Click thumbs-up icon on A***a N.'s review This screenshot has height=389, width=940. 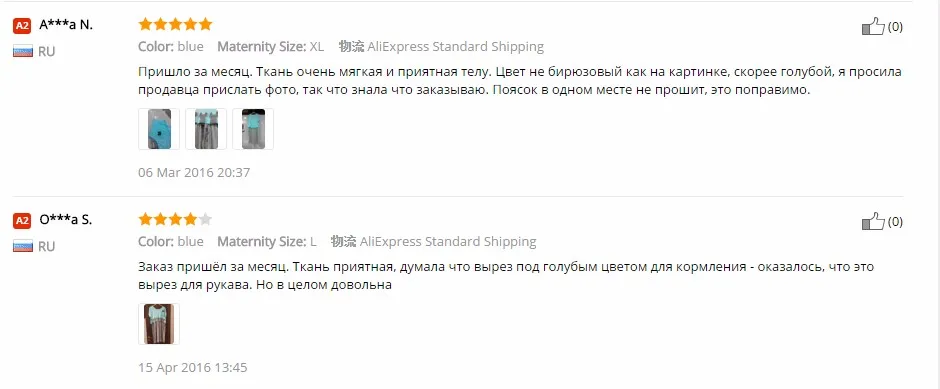(x=873, y=26)
